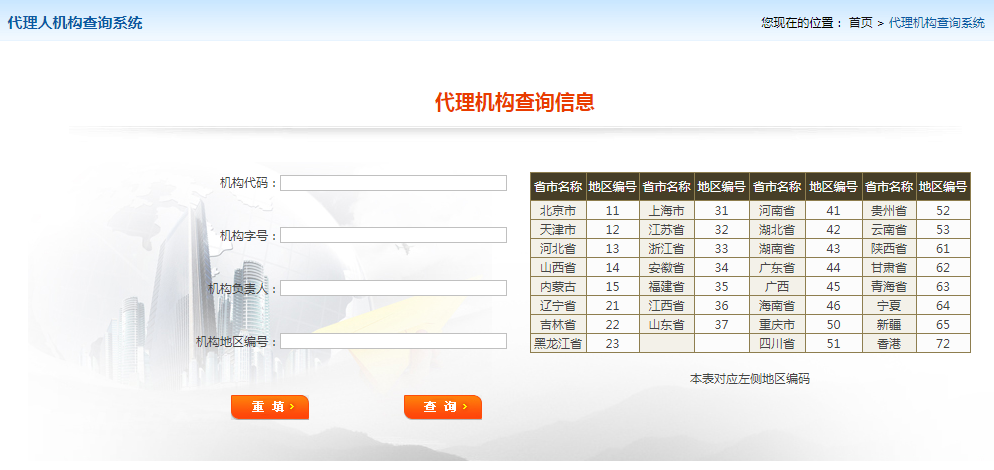Select the 宁夏 table cell

tap(889, 306)
